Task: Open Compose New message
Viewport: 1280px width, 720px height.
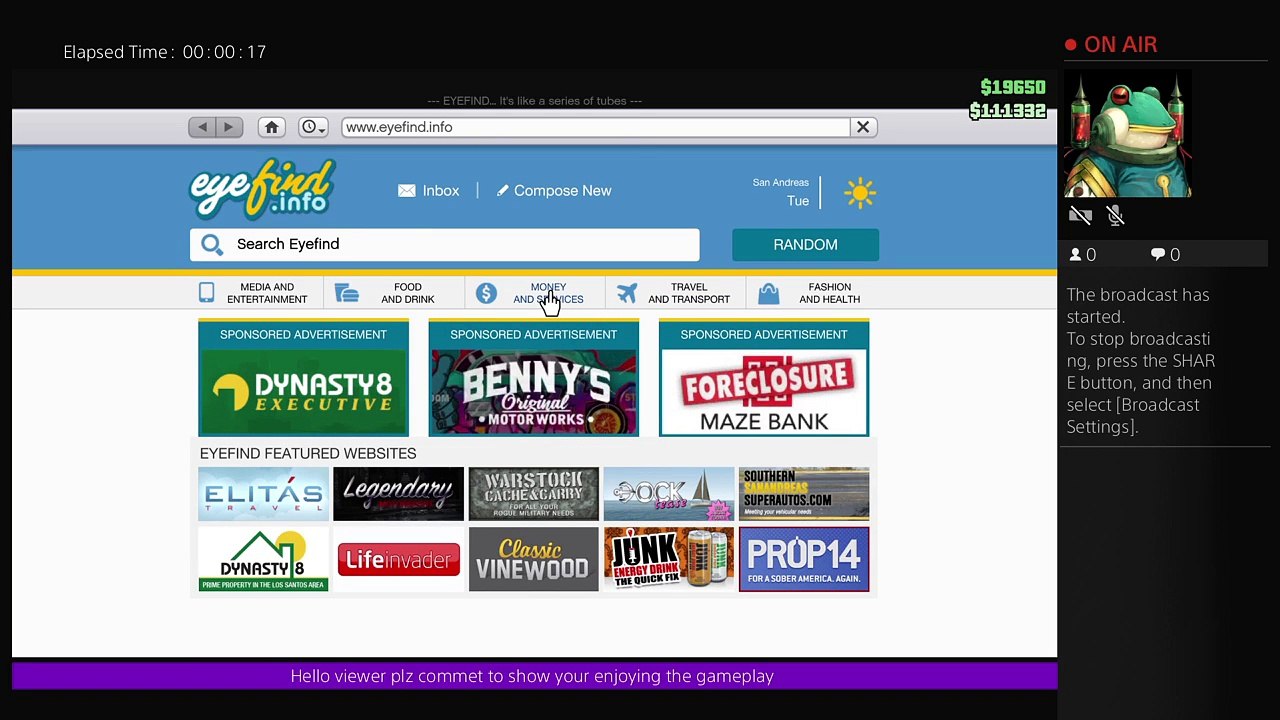Action: pyautogui.click(x=553, y=190)
